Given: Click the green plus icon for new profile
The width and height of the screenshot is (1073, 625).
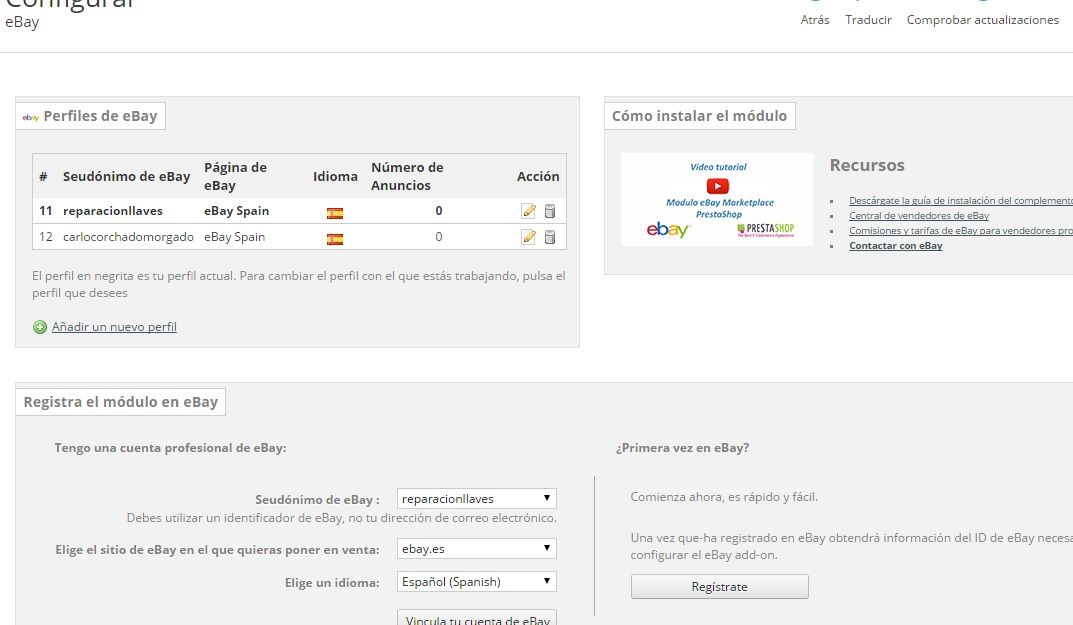Looking at the screenshot, I should (40, 327).
